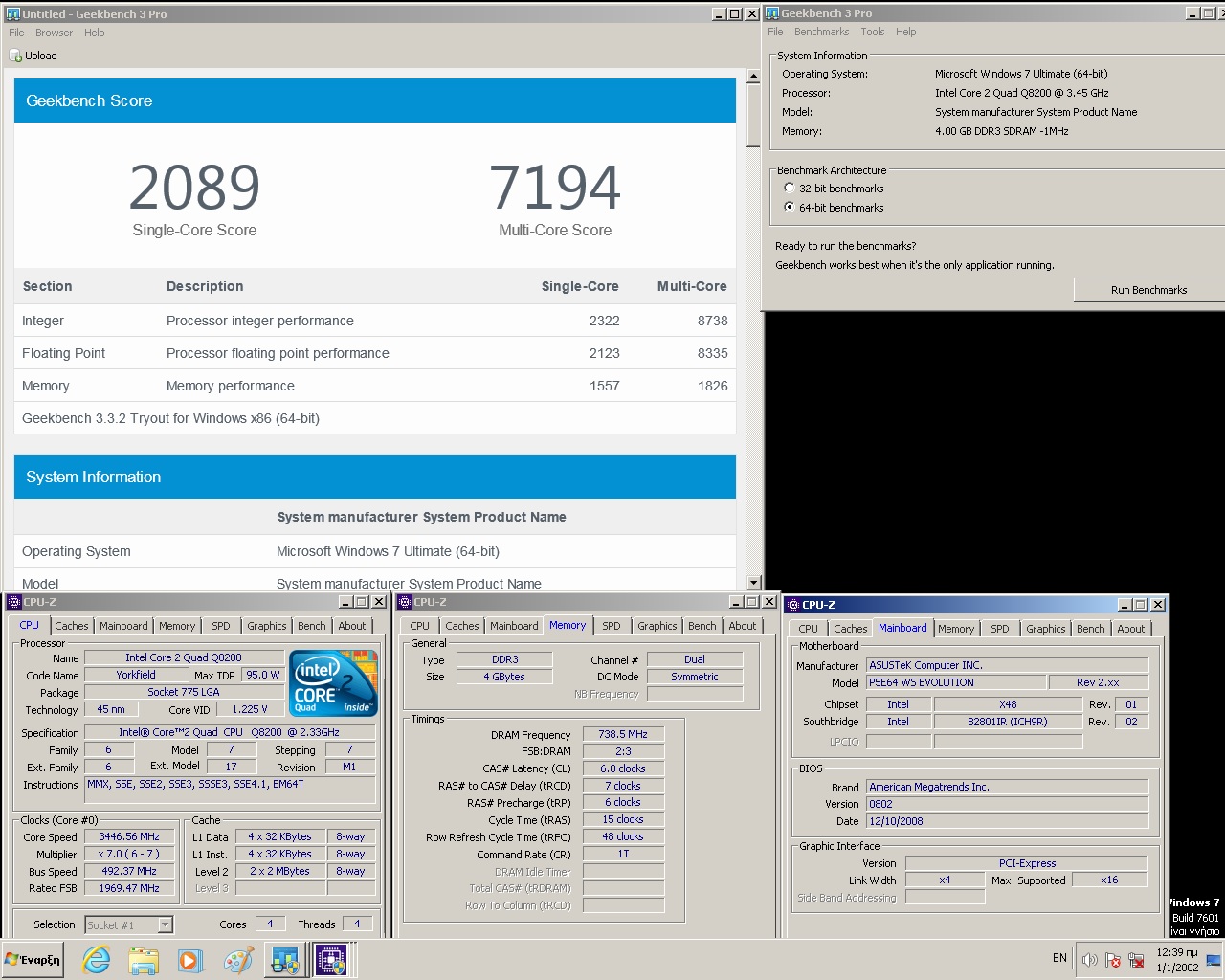The width and height of the screenshot is (1225, 980).
Task: Click the network status tray icon
Action: (1136, 959)
